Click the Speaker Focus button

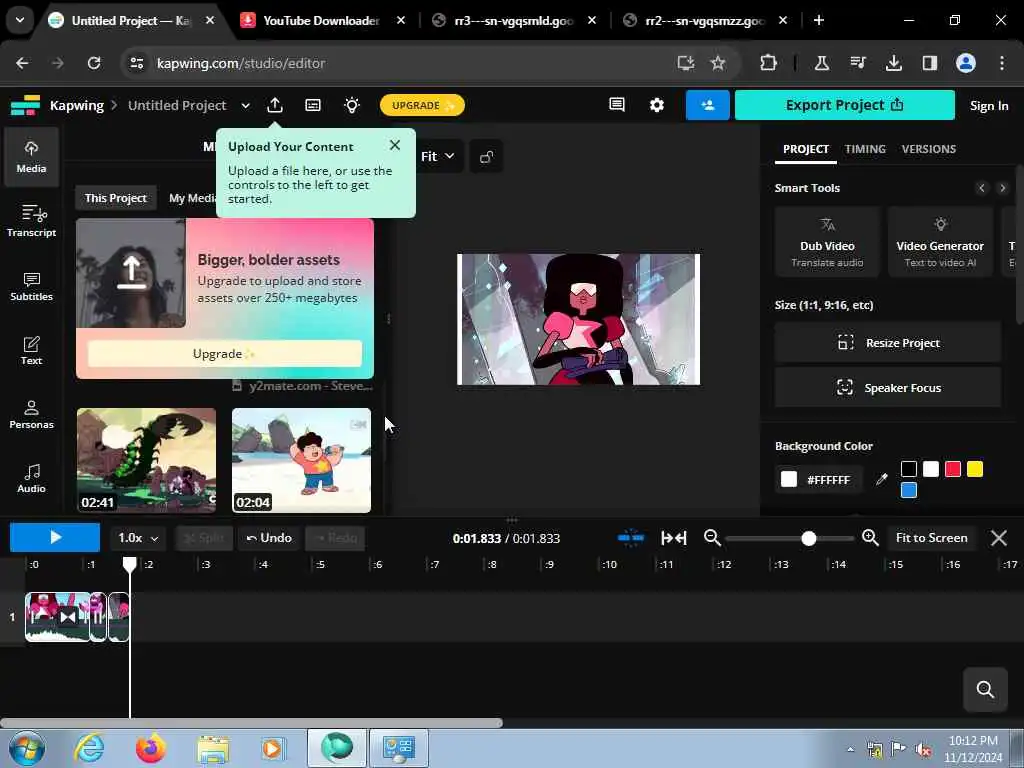(888, 388)
